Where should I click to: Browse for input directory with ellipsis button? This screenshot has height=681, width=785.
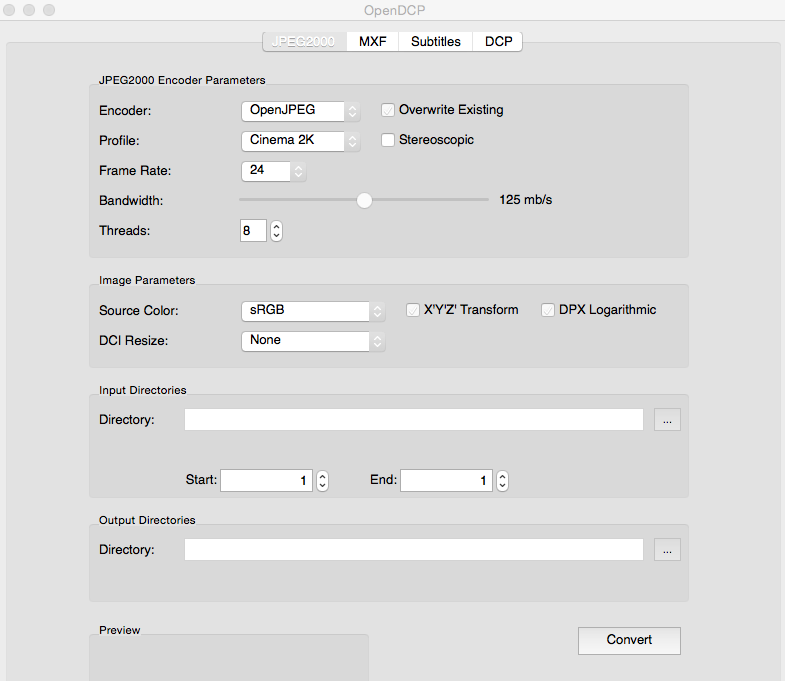(x=667, y=420)
